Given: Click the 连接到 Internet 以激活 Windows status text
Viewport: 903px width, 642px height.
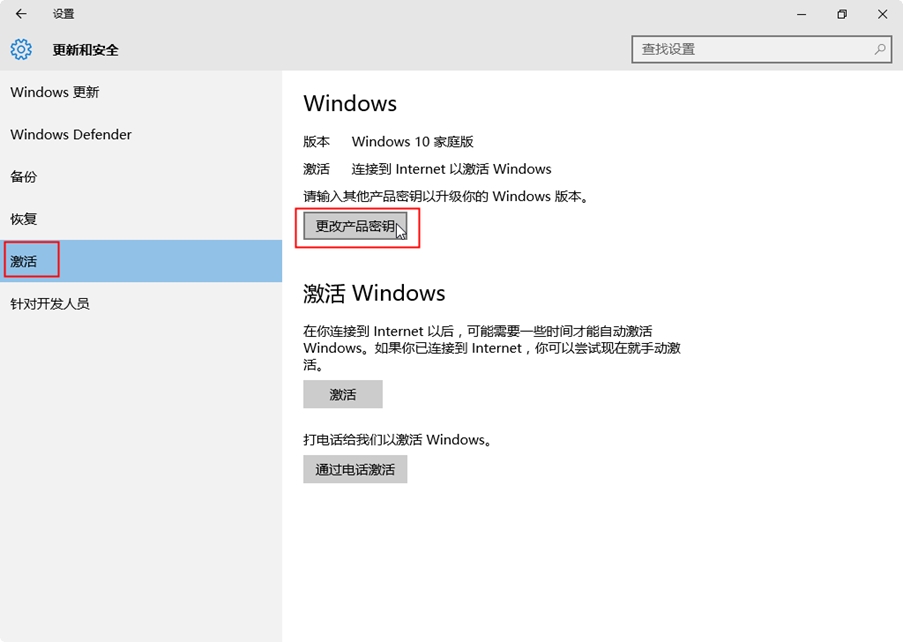Looking at the screenshot, I should coord(452,169).
